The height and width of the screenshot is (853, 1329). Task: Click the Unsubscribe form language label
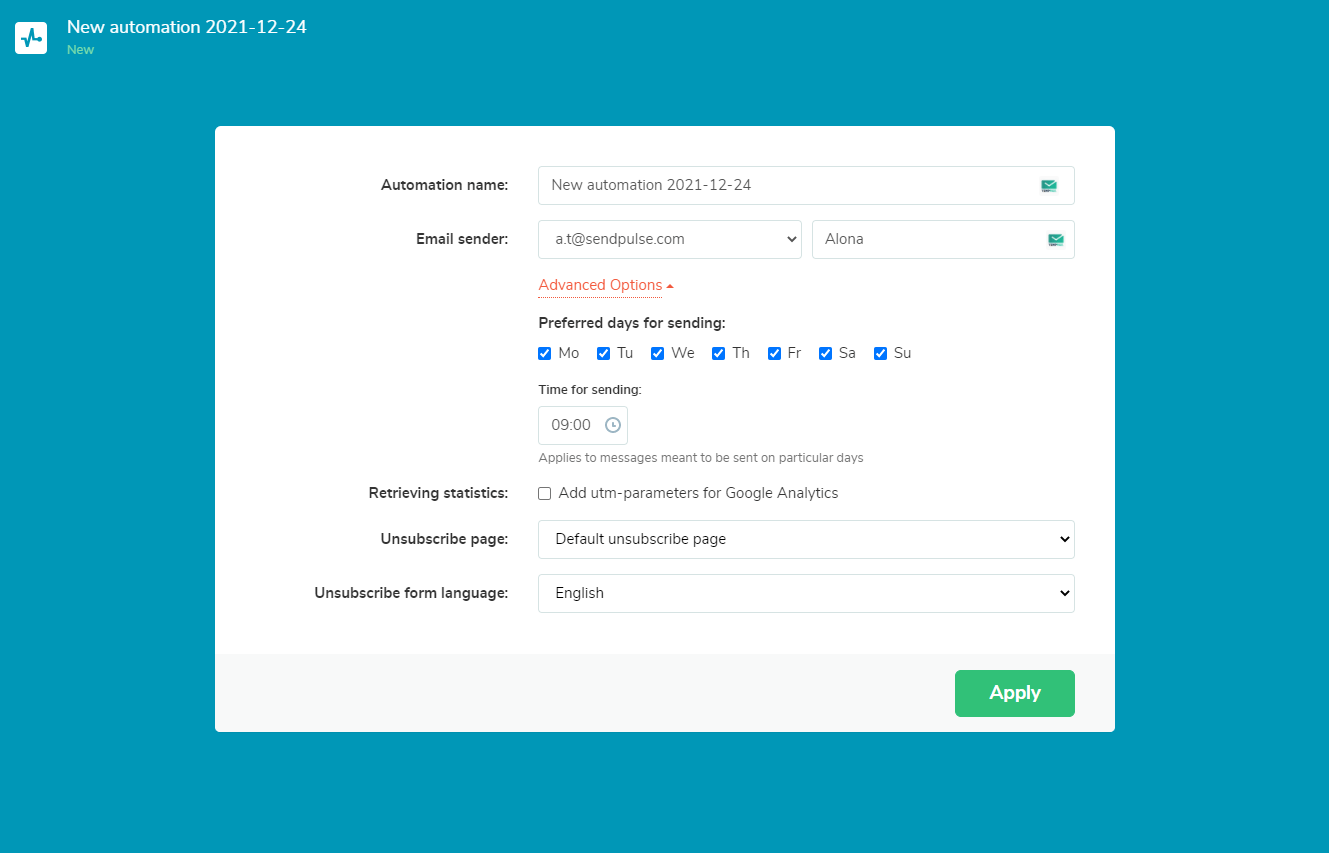412,593
